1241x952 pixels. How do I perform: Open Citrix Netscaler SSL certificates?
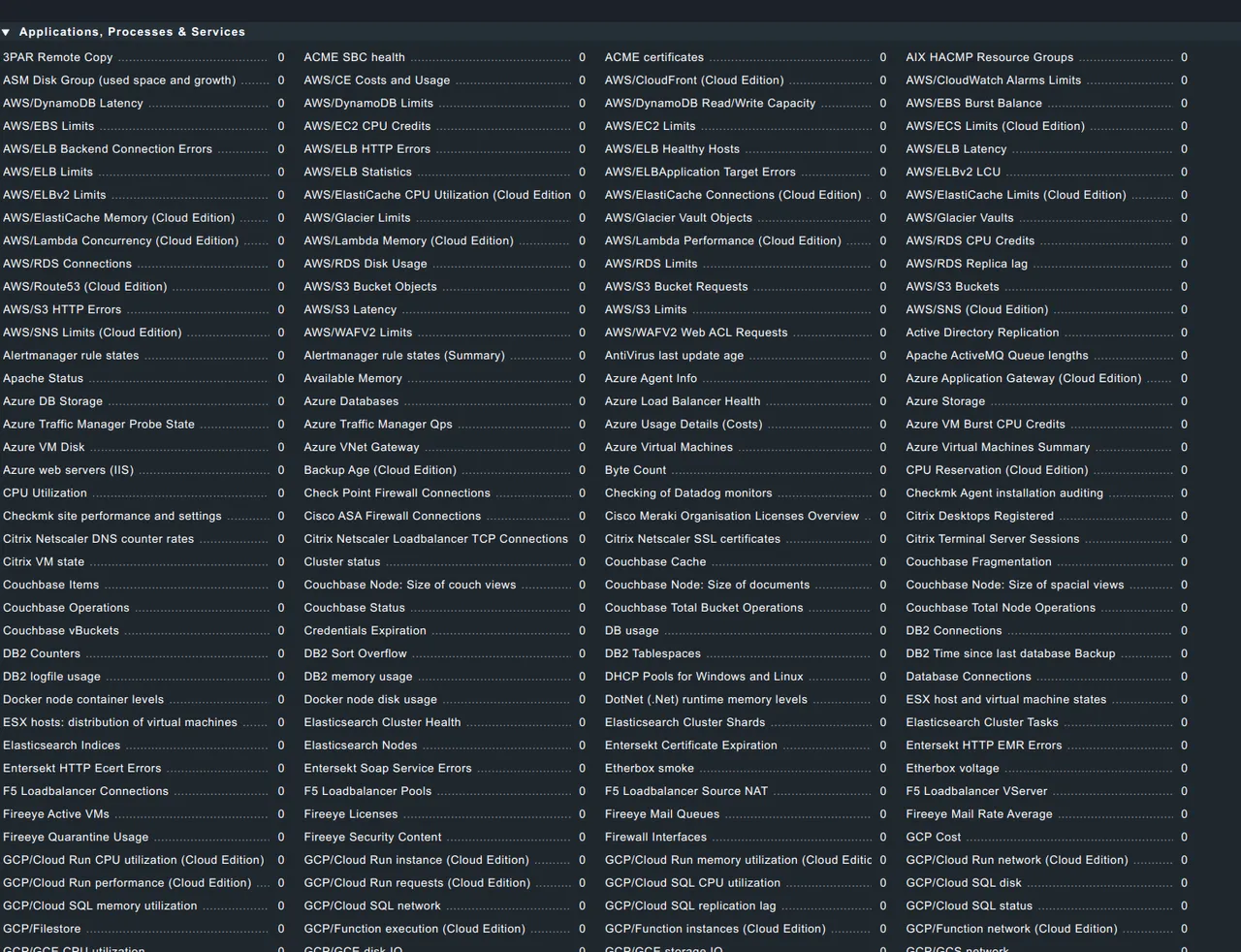tap(692, 539)
